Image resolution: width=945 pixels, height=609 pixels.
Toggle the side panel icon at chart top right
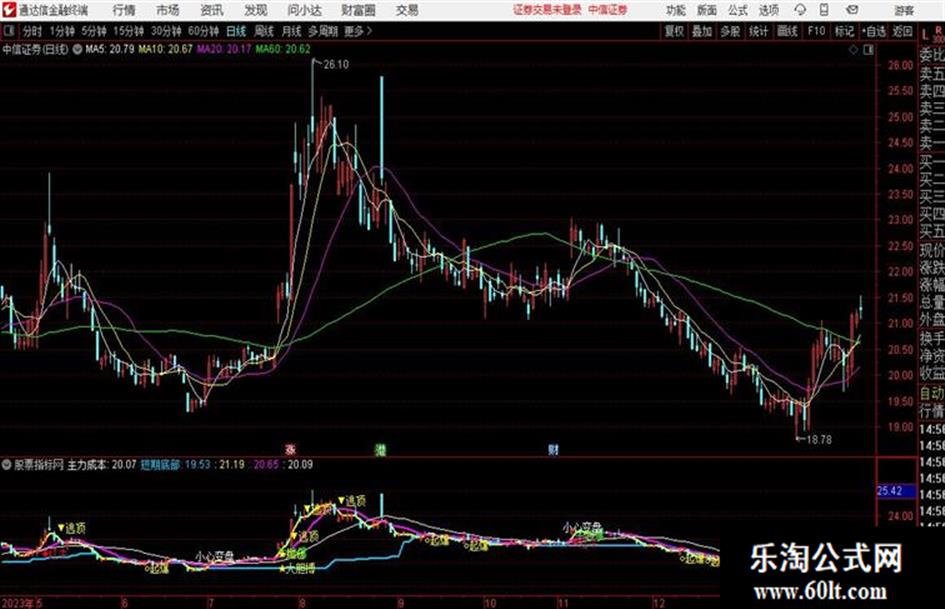(x=868, y=49)
